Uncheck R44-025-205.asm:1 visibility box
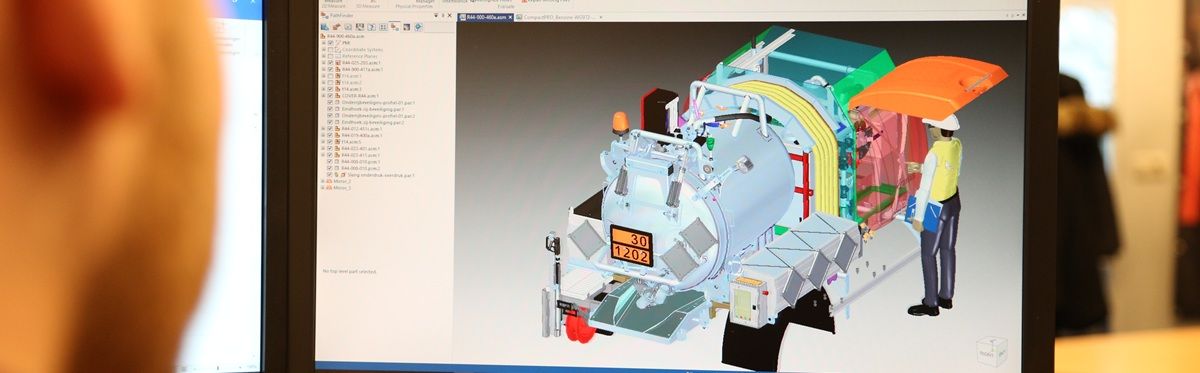This screenshot has height=373, width=1200. coord(330,62)
